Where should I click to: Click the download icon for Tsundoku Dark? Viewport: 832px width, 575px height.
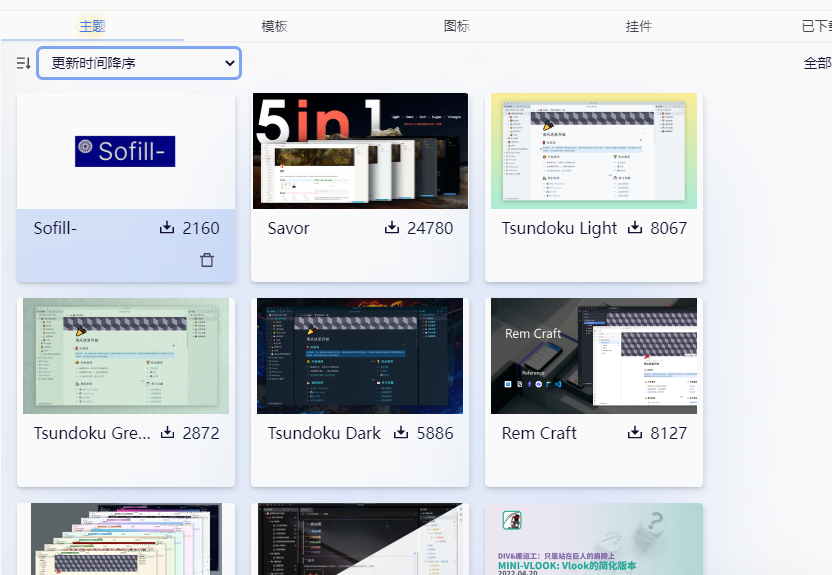(x=401, y=433)
